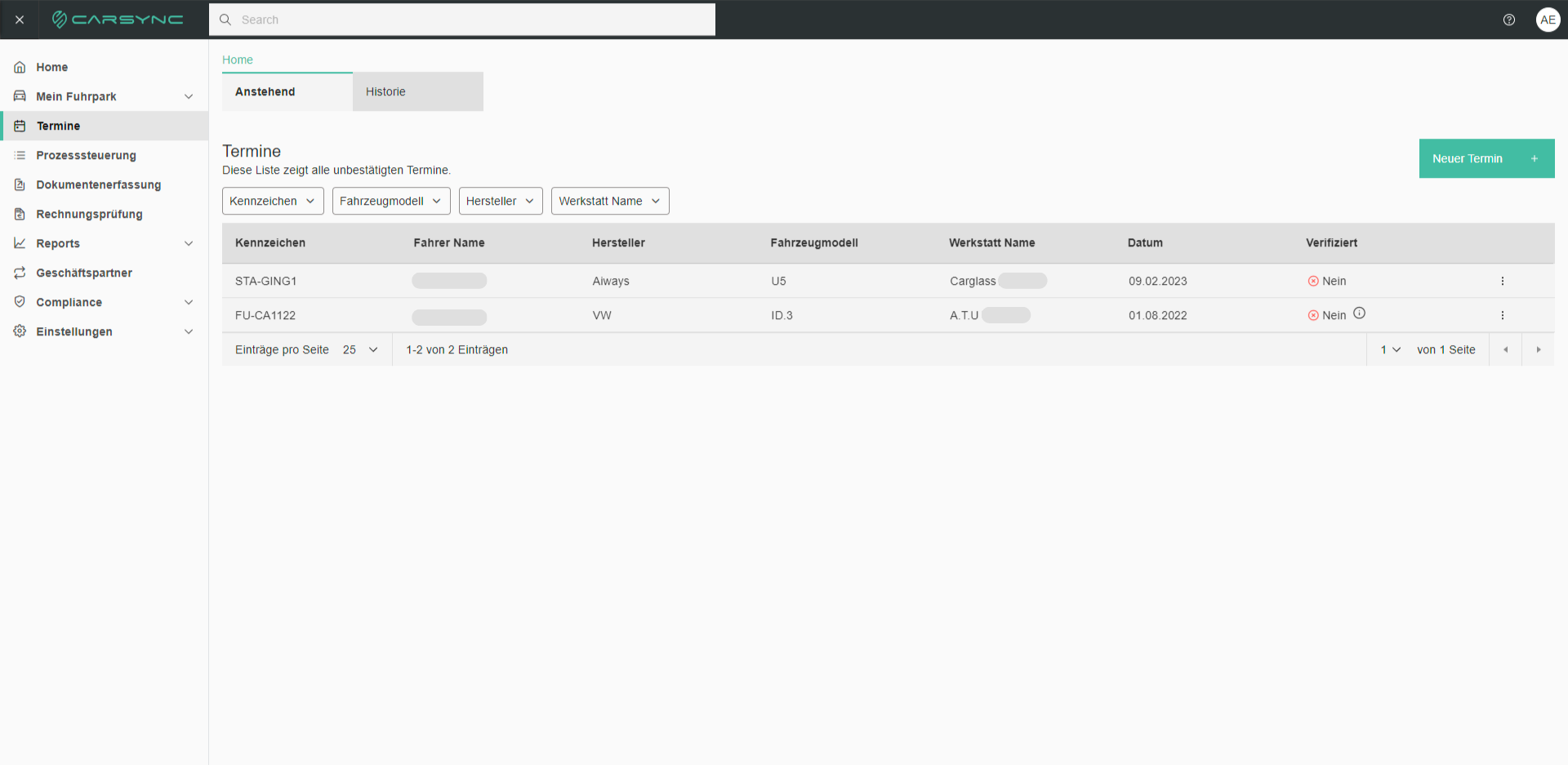The image size is (1568, 765).
Task: Click the CarSync logo
Action: pos(118,20)
